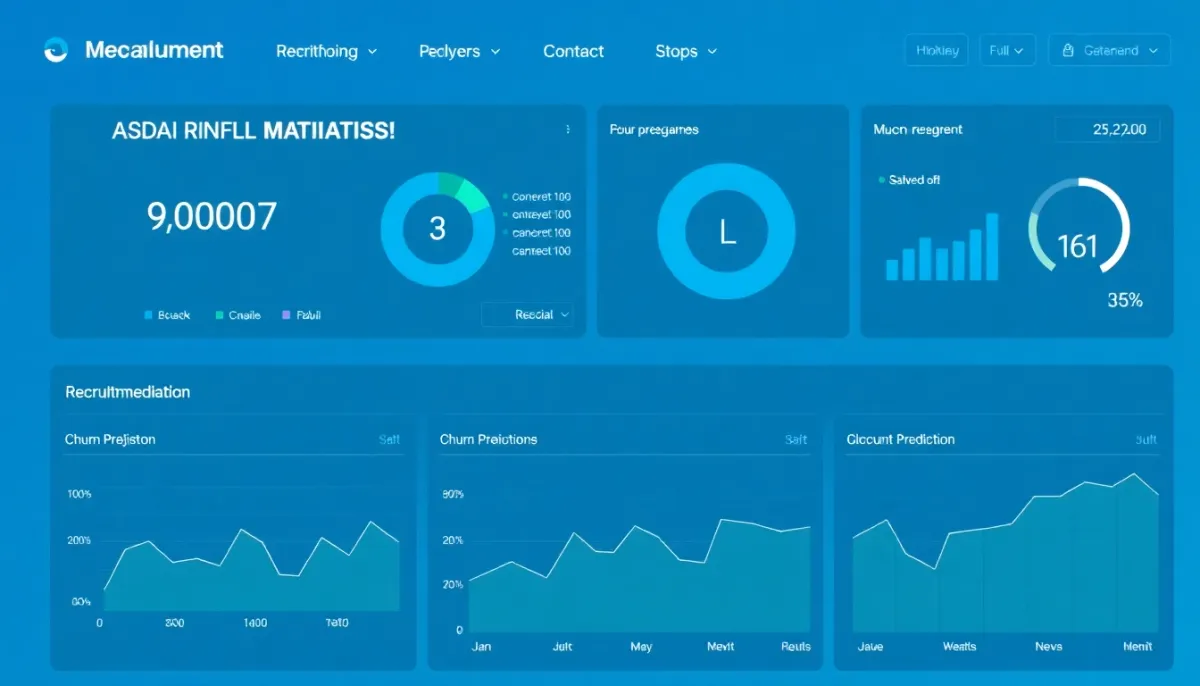Click the 35% progress indicator

(x=1125, y=300)
